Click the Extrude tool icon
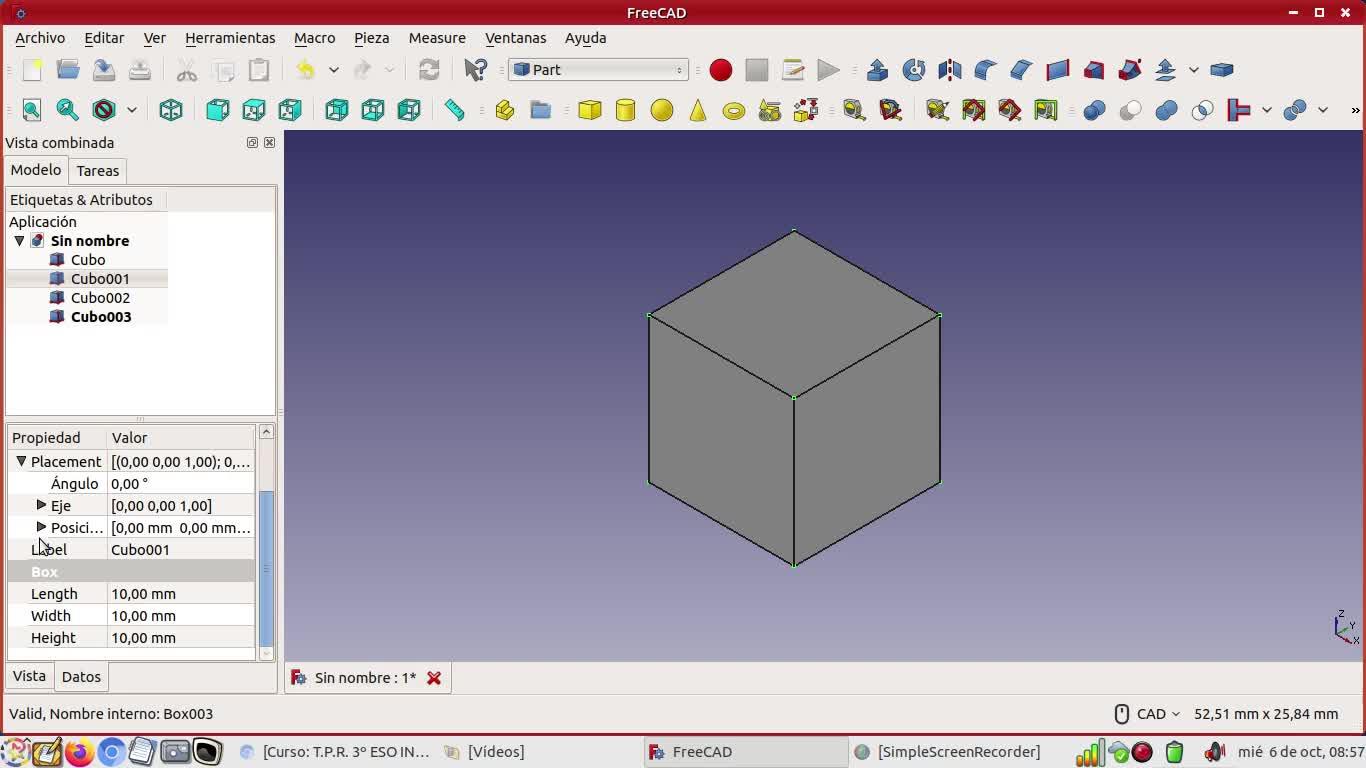Viewport: 1366px width, 768px height. click(877, 70)
